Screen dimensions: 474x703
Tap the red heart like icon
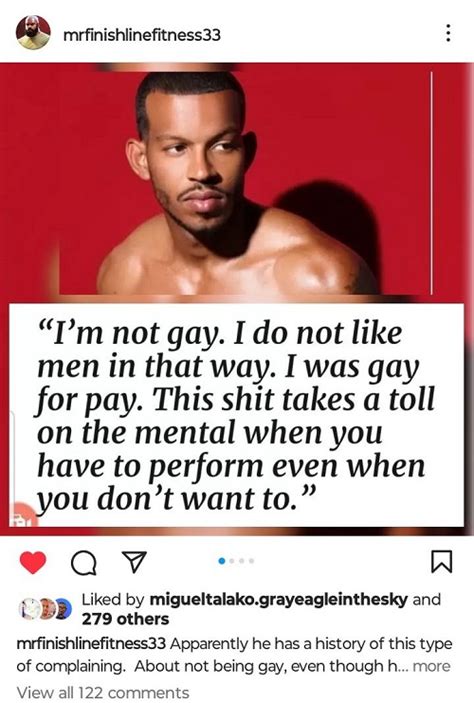(x=33, y=562)
